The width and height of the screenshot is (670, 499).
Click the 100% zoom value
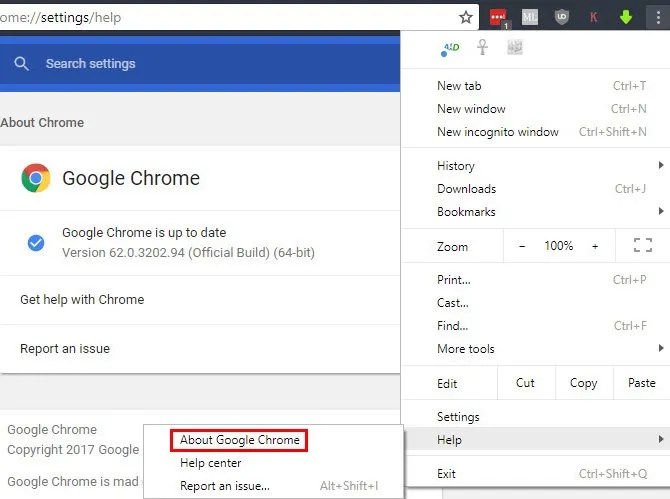pos(558,246)
